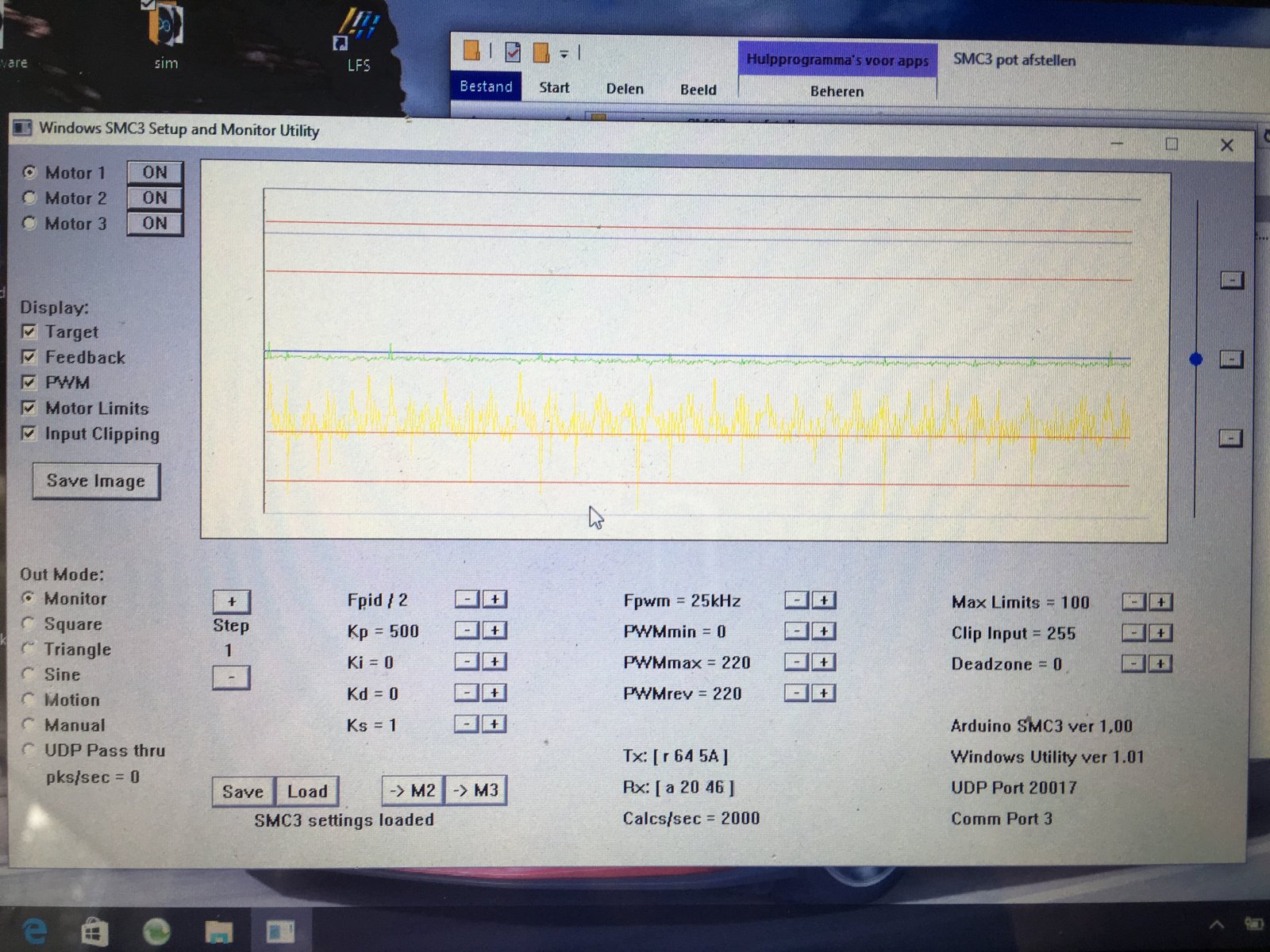Viewport: 1270px width, 952px height.
Task: Uncheck the Target display checkbox
Action: click(29, 332)
